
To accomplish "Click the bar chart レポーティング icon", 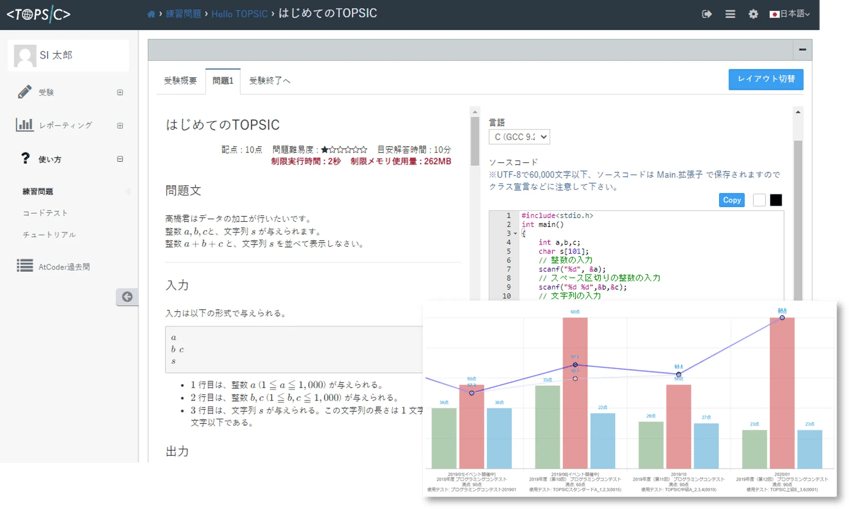I will [x=25, y=125].
